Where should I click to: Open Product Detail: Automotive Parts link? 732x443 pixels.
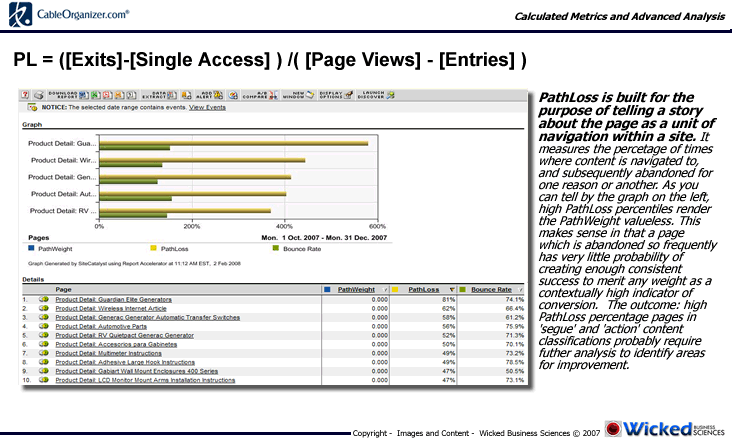pos(104,326)
